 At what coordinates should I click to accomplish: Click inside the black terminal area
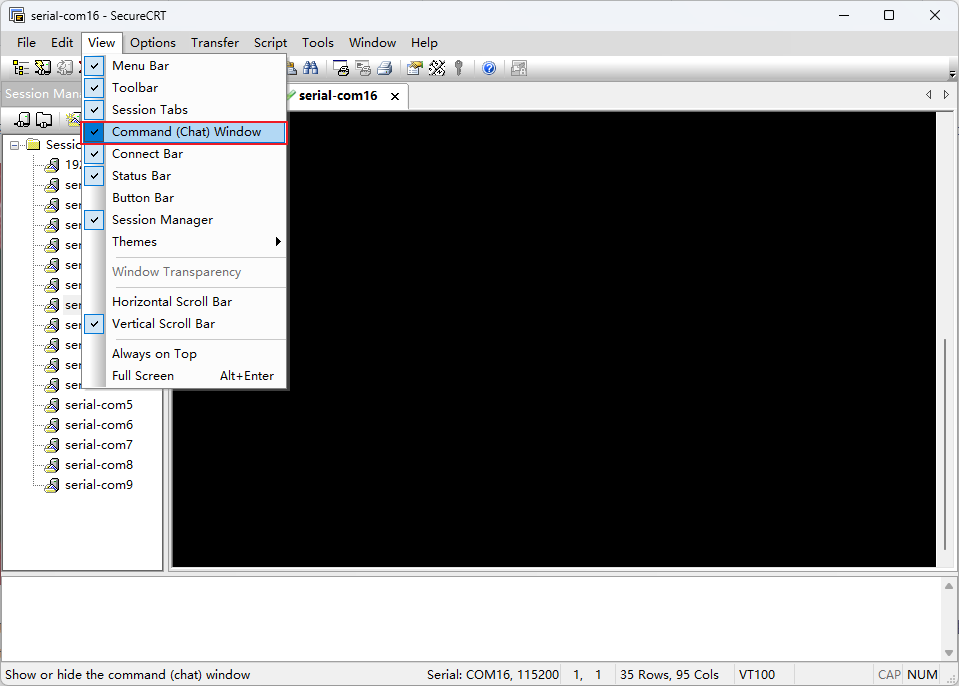[x=554, y=339]
